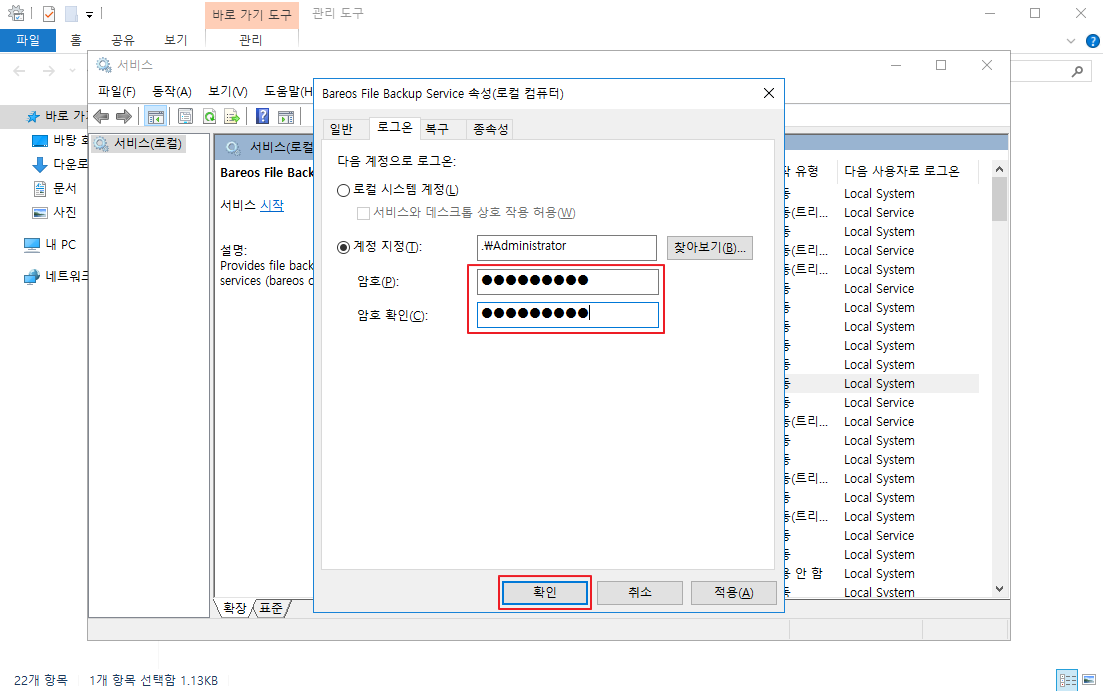Click account name field with Administrator

(567, 248)
